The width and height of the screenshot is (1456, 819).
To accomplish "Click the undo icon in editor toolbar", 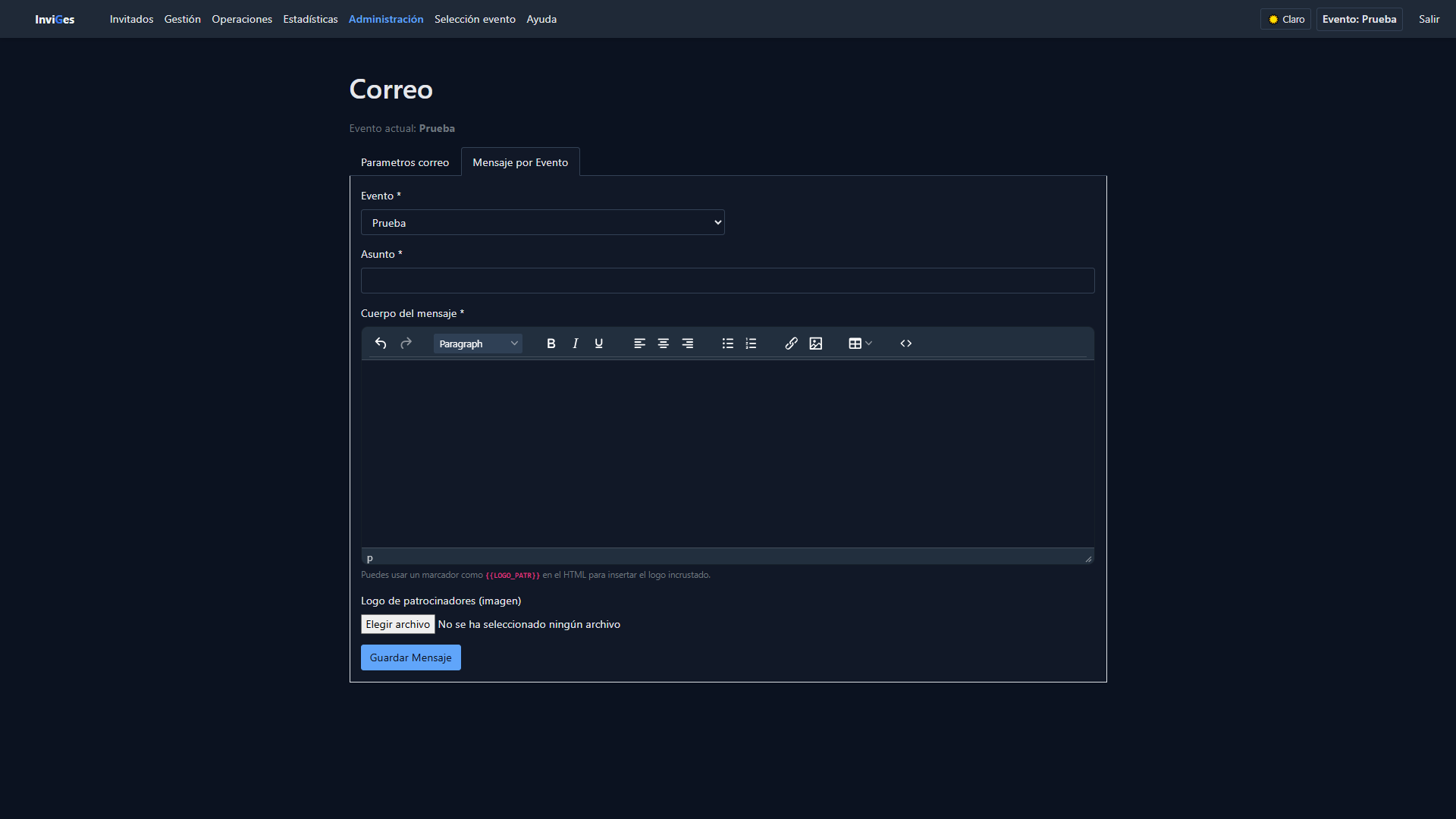I will click(381, 344).
